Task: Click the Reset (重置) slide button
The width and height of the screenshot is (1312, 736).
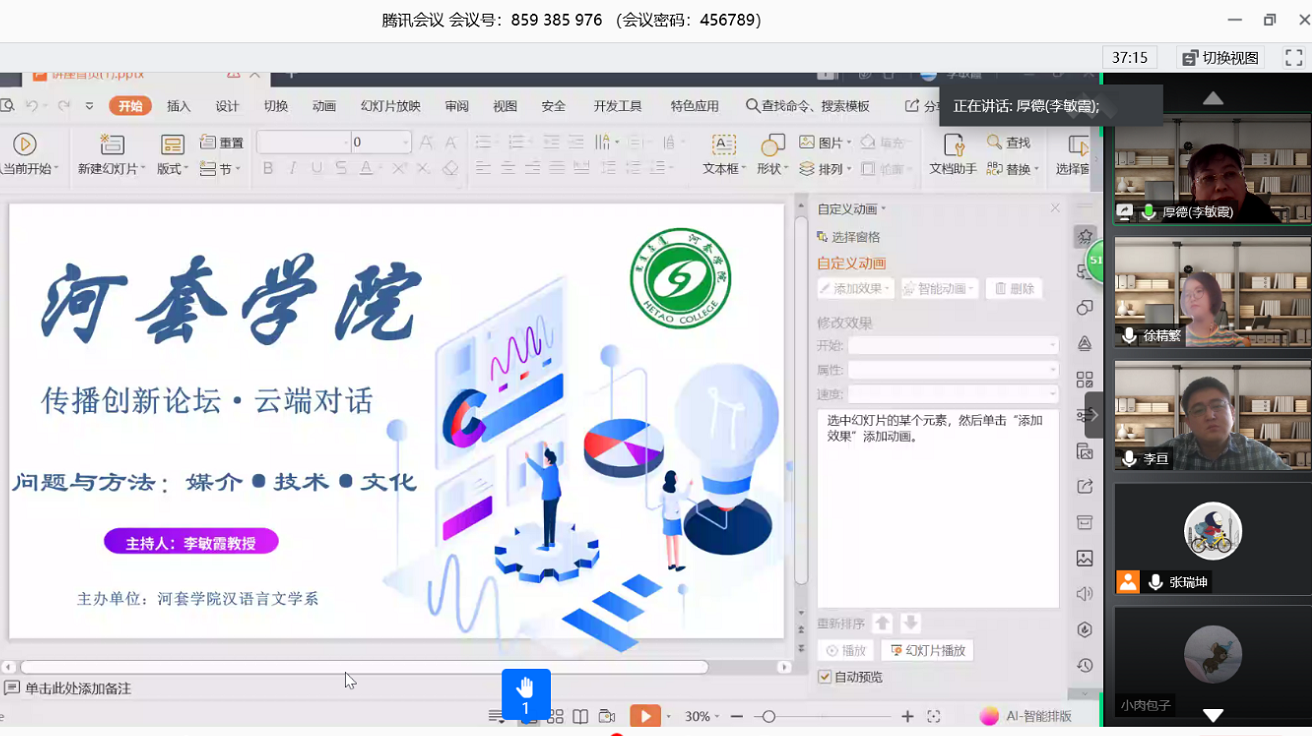Action: [x=222, y=143]
